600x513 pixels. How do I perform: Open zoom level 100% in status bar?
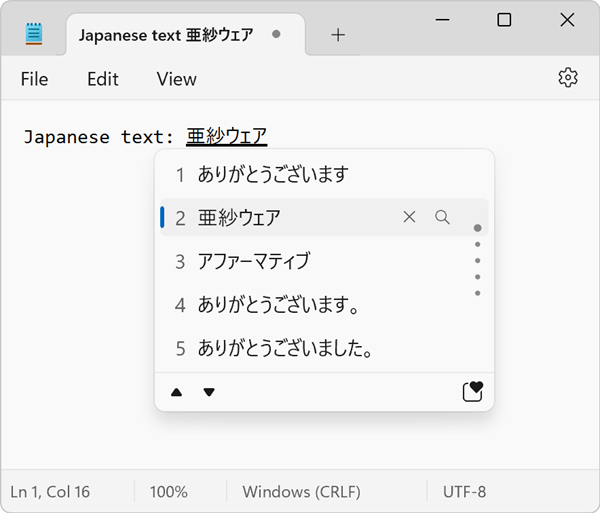168,492
